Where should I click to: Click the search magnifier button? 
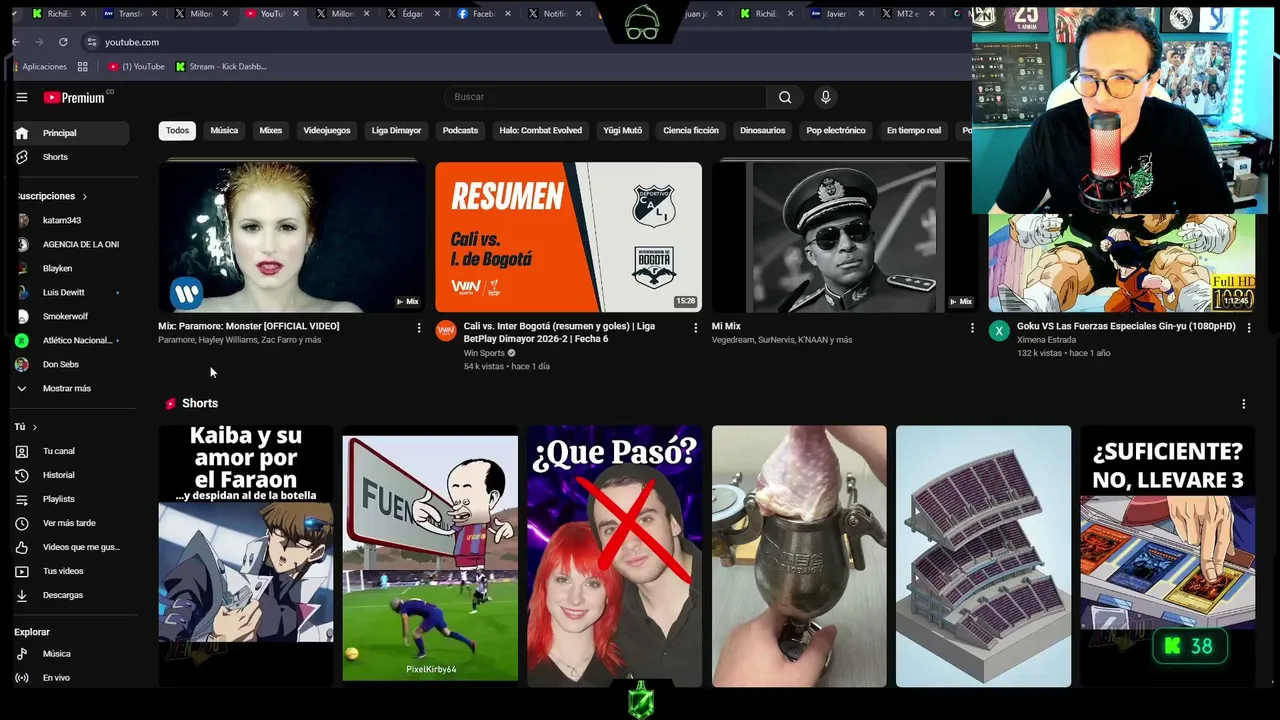(x=785, y=97)
